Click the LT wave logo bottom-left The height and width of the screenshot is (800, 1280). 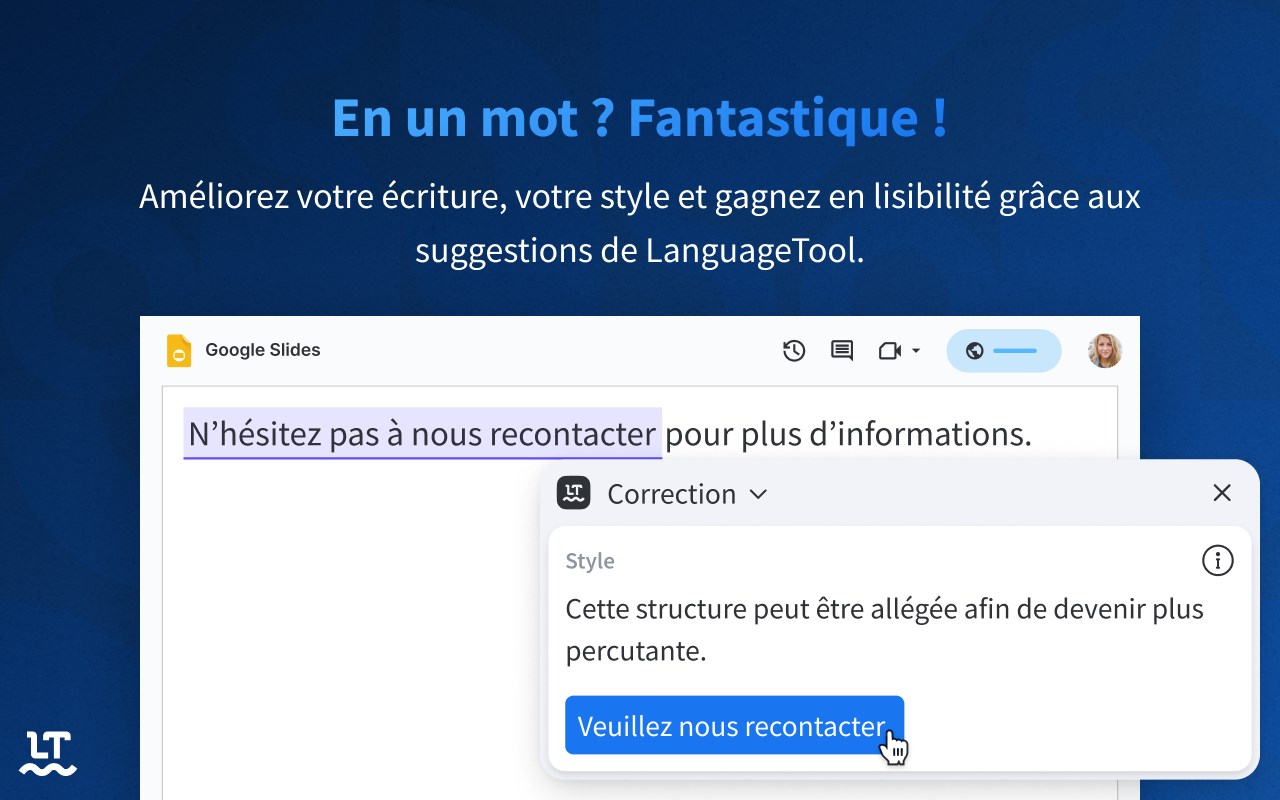tap(48, 754)
